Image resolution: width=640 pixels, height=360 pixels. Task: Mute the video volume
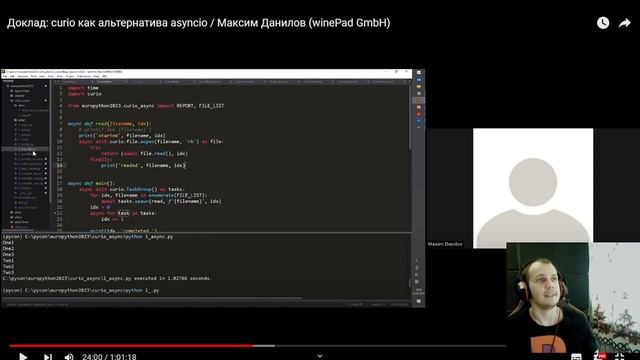(69, 357)
